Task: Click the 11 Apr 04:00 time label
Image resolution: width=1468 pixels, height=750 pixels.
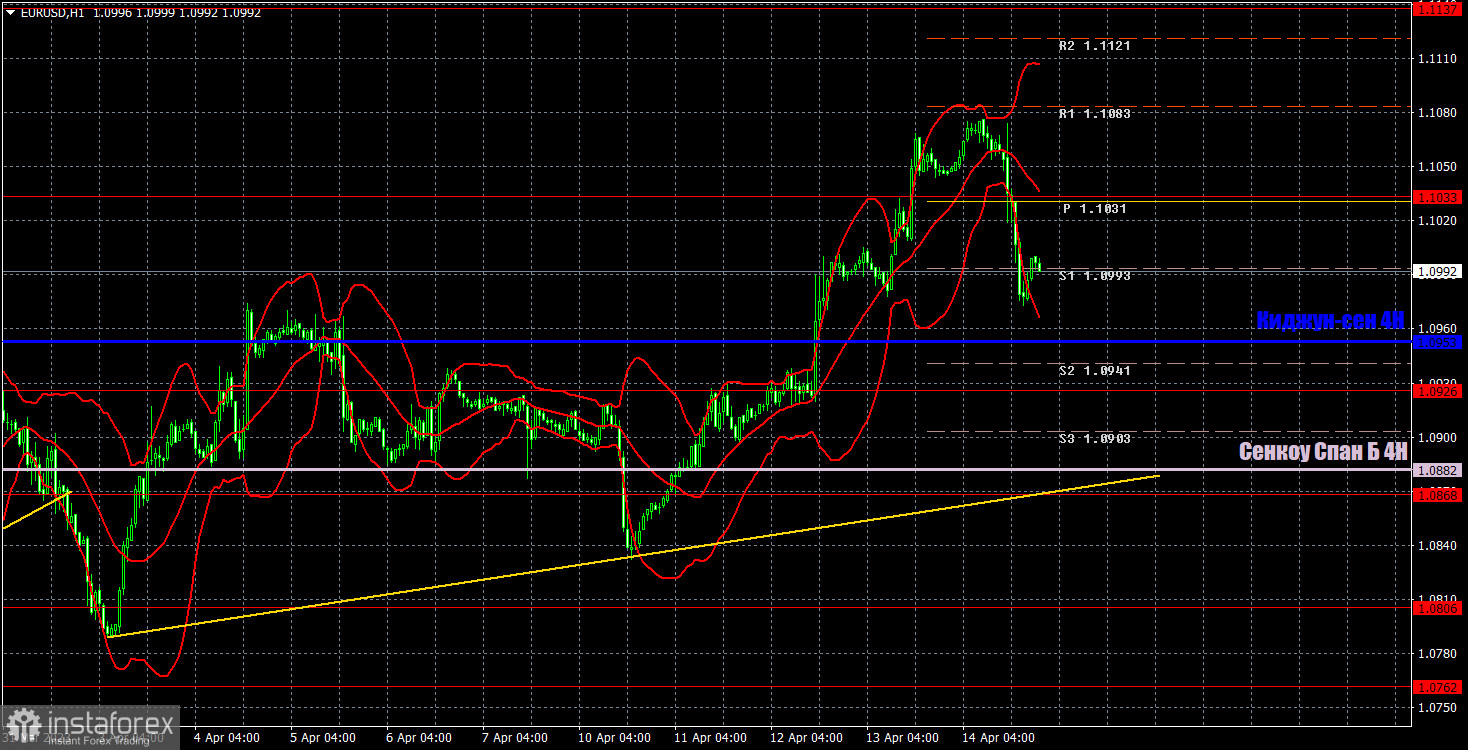Action: pyautogui.click(x=710, y=738)
